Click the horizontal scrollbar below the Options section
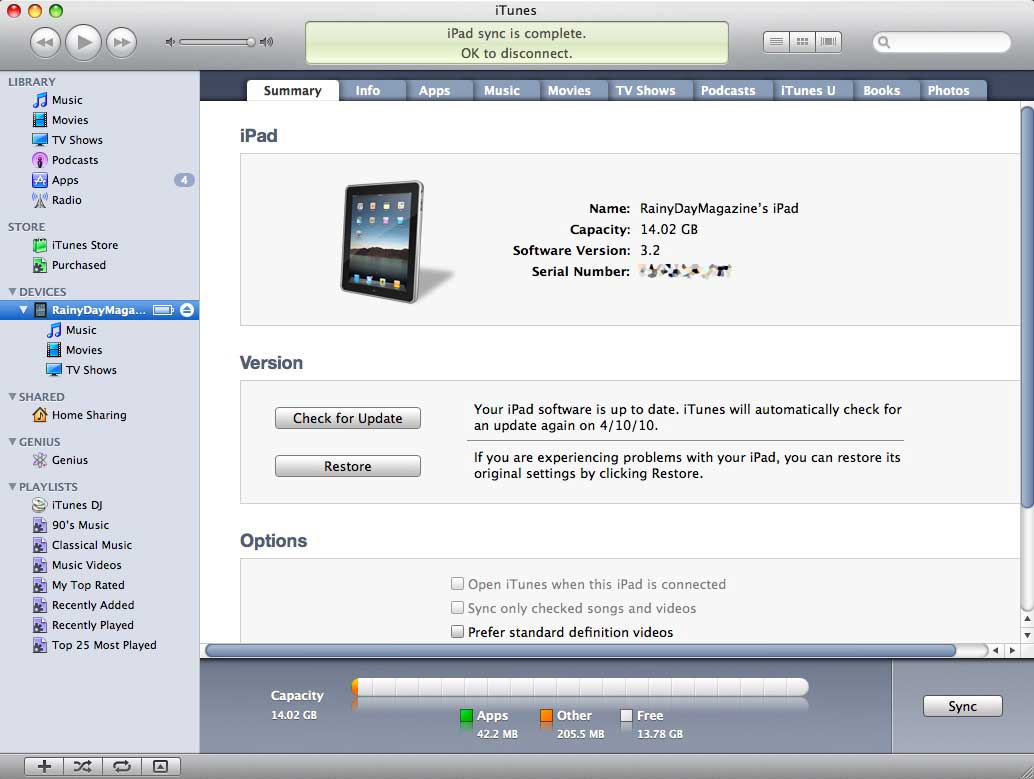Screen dimensions: 1034x779 coord(580,650)
